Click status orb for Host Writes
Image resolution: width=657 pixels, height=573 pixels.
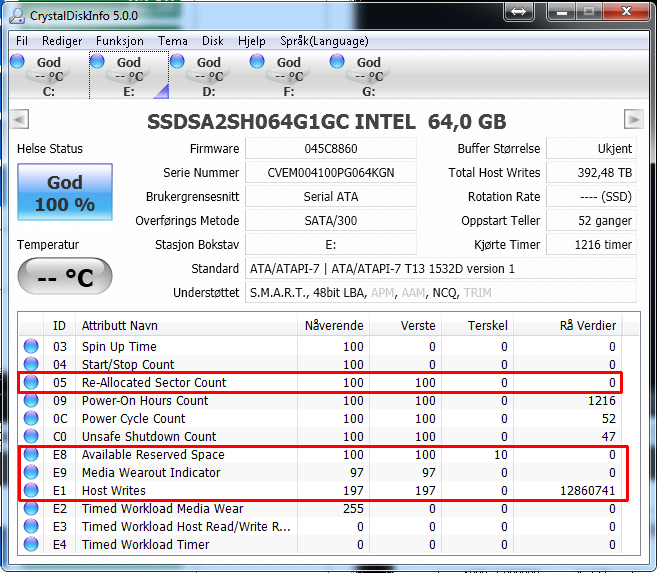pyautogui.click(x=31, y=490)
